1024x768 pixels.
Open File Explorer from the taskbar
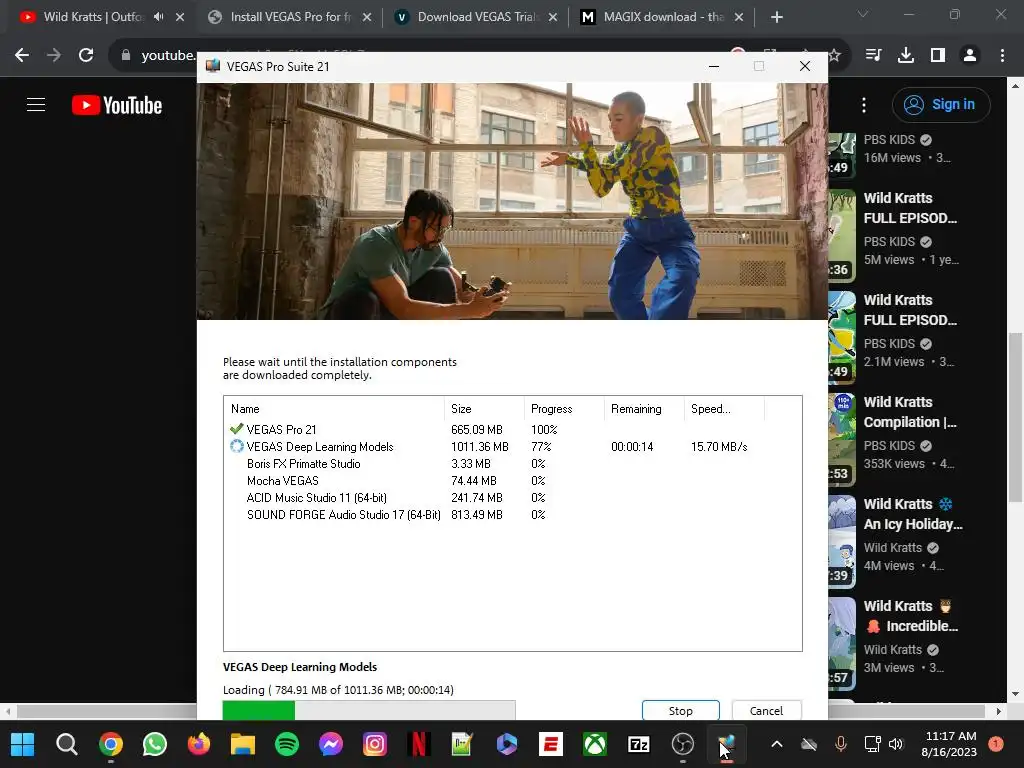click(x=242, y=744)
